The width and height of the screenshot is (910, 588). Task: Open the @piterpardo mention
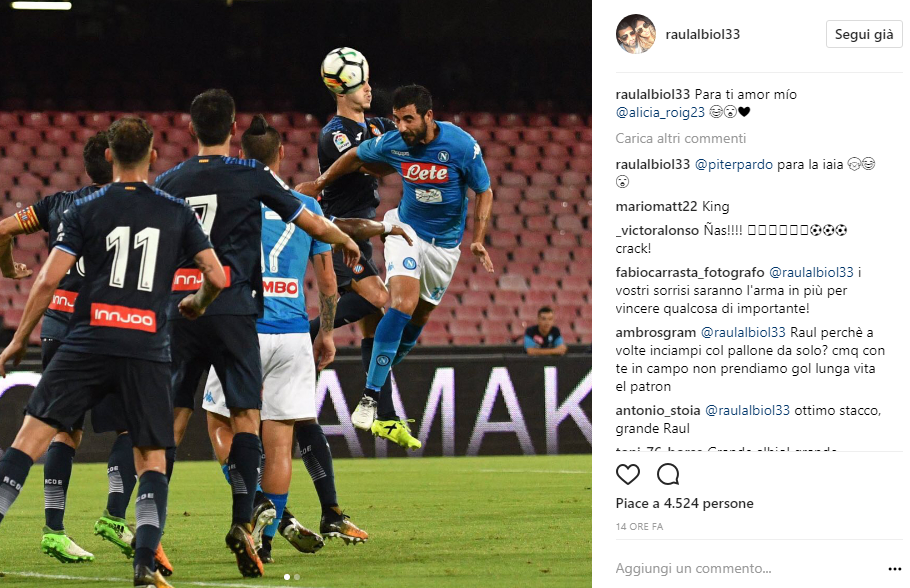point(734,164)
